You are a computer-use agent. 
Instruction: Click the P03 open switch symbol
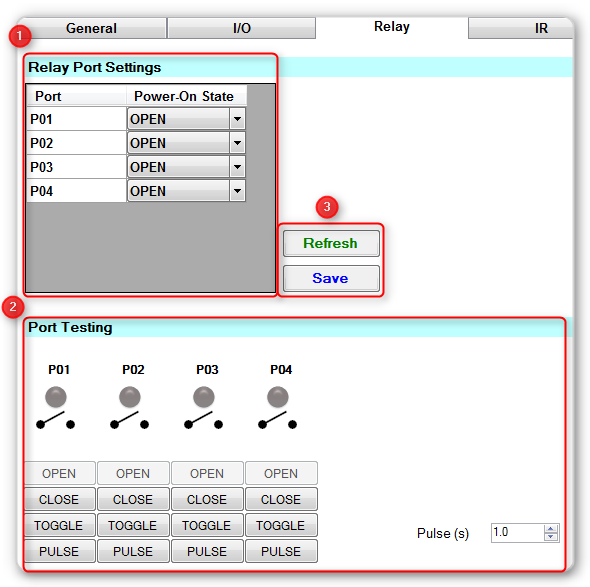click(x=204, y=421)
